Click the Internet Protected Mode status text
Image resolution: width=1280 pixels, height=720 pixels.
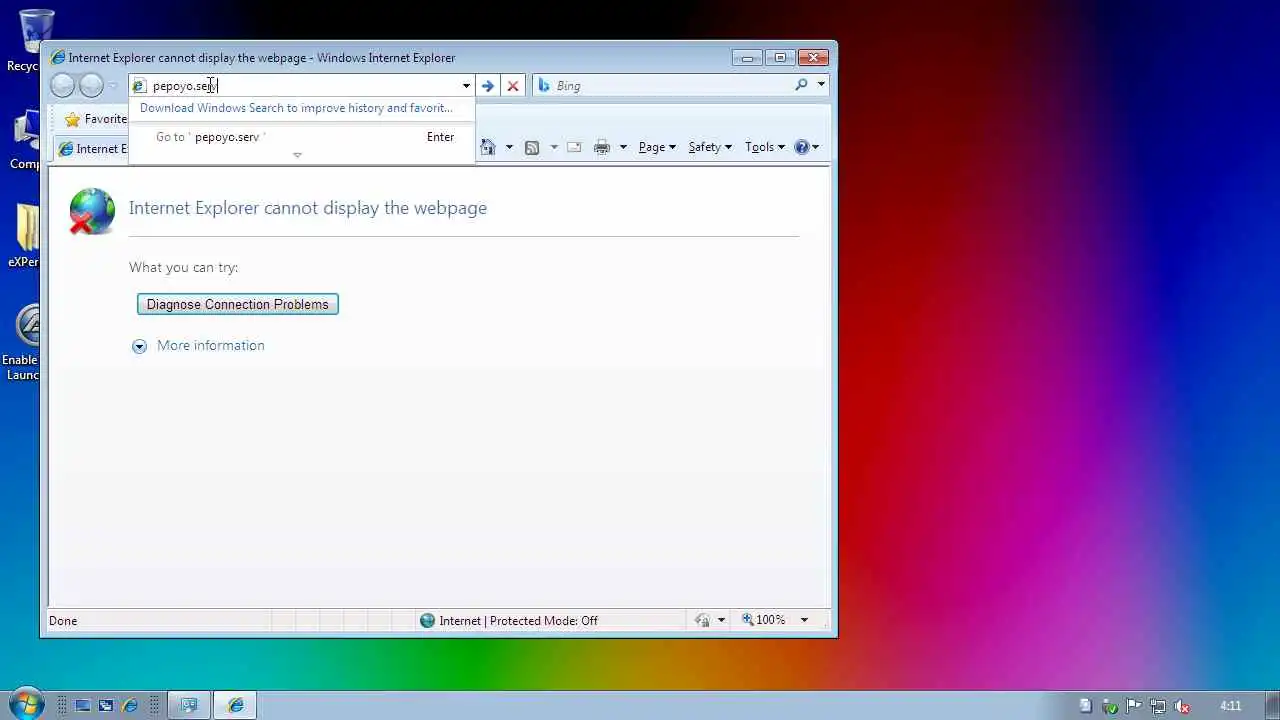coord(518,620)
